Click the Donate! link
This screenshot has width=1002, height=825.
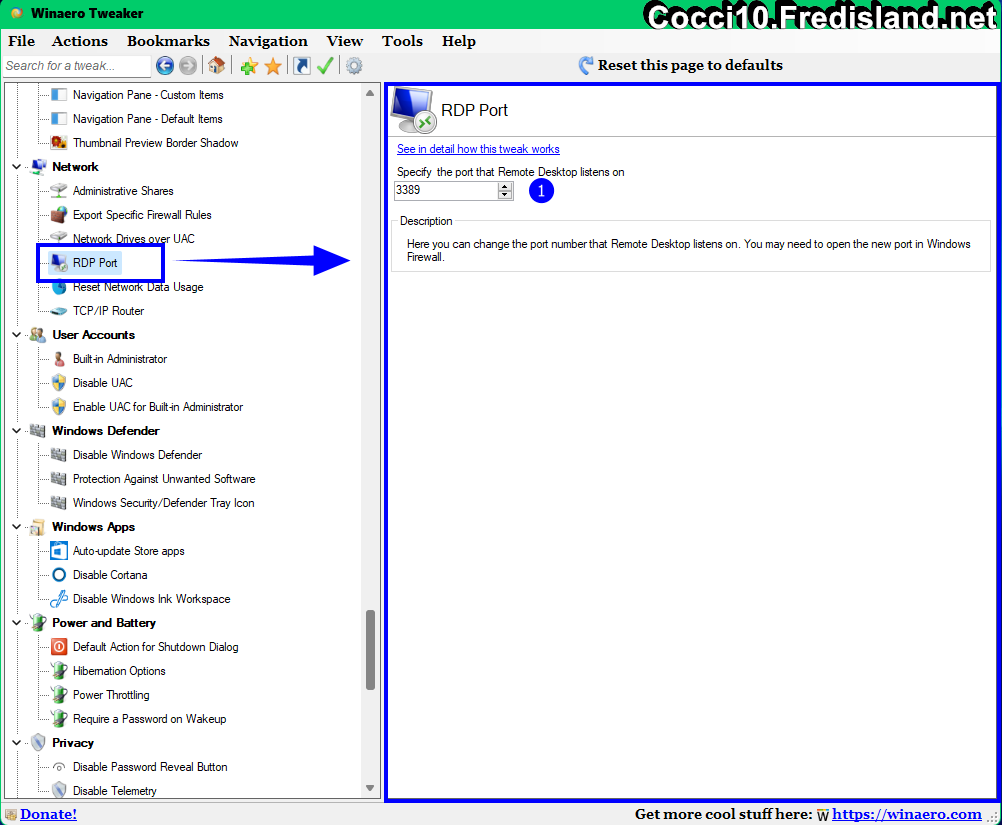49,814
